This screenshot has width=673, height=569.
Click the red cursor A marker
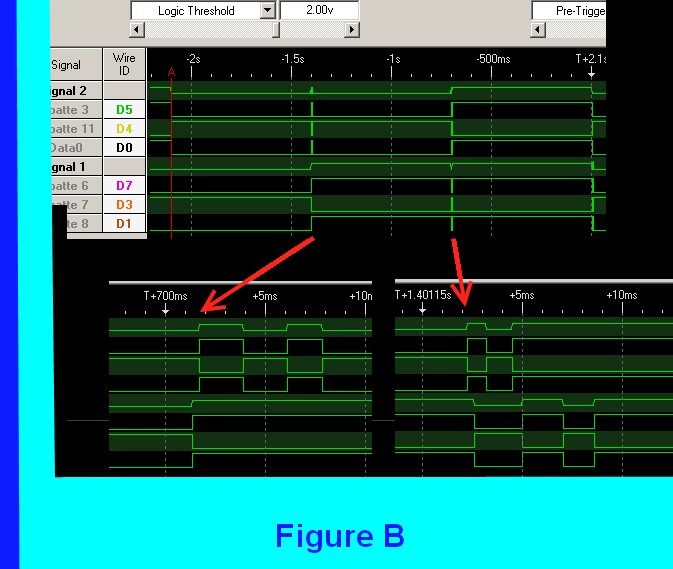[x=171, y=72]
